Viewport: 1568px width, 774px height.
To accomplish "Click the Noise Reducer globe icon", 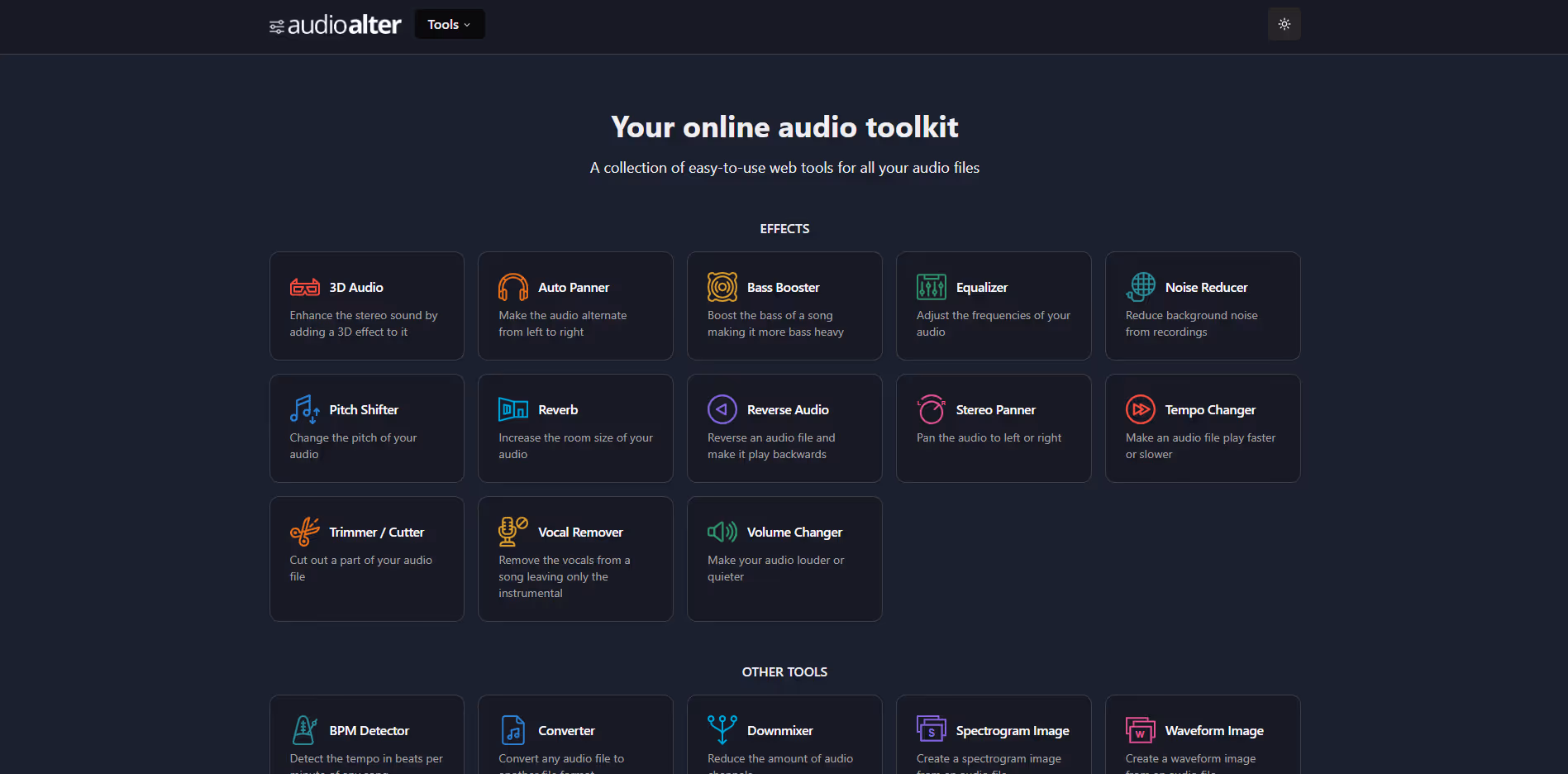I will coord(1141,287).
